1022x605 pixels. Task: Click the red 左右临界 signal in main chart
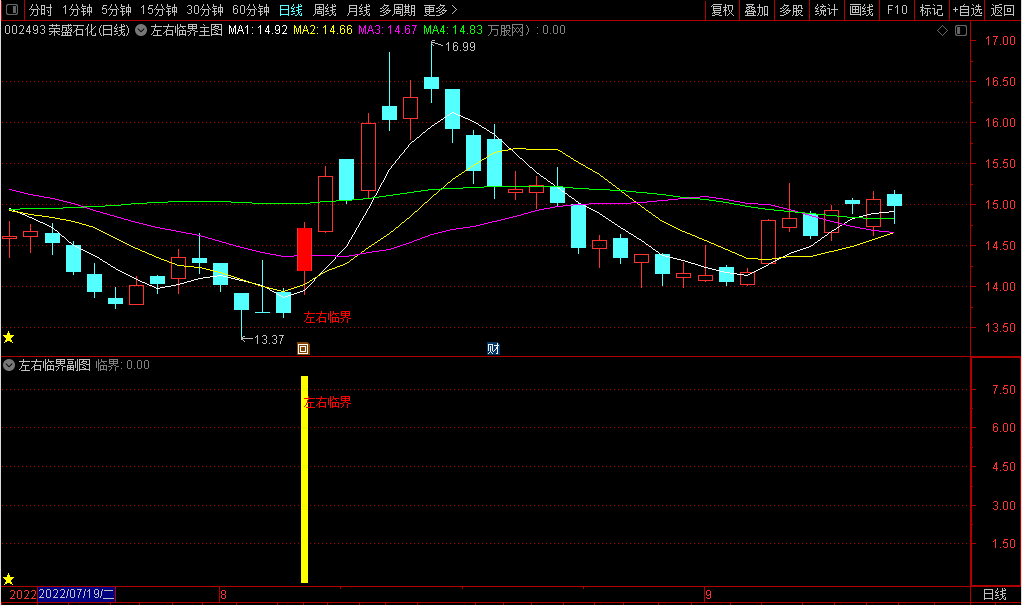327,317
